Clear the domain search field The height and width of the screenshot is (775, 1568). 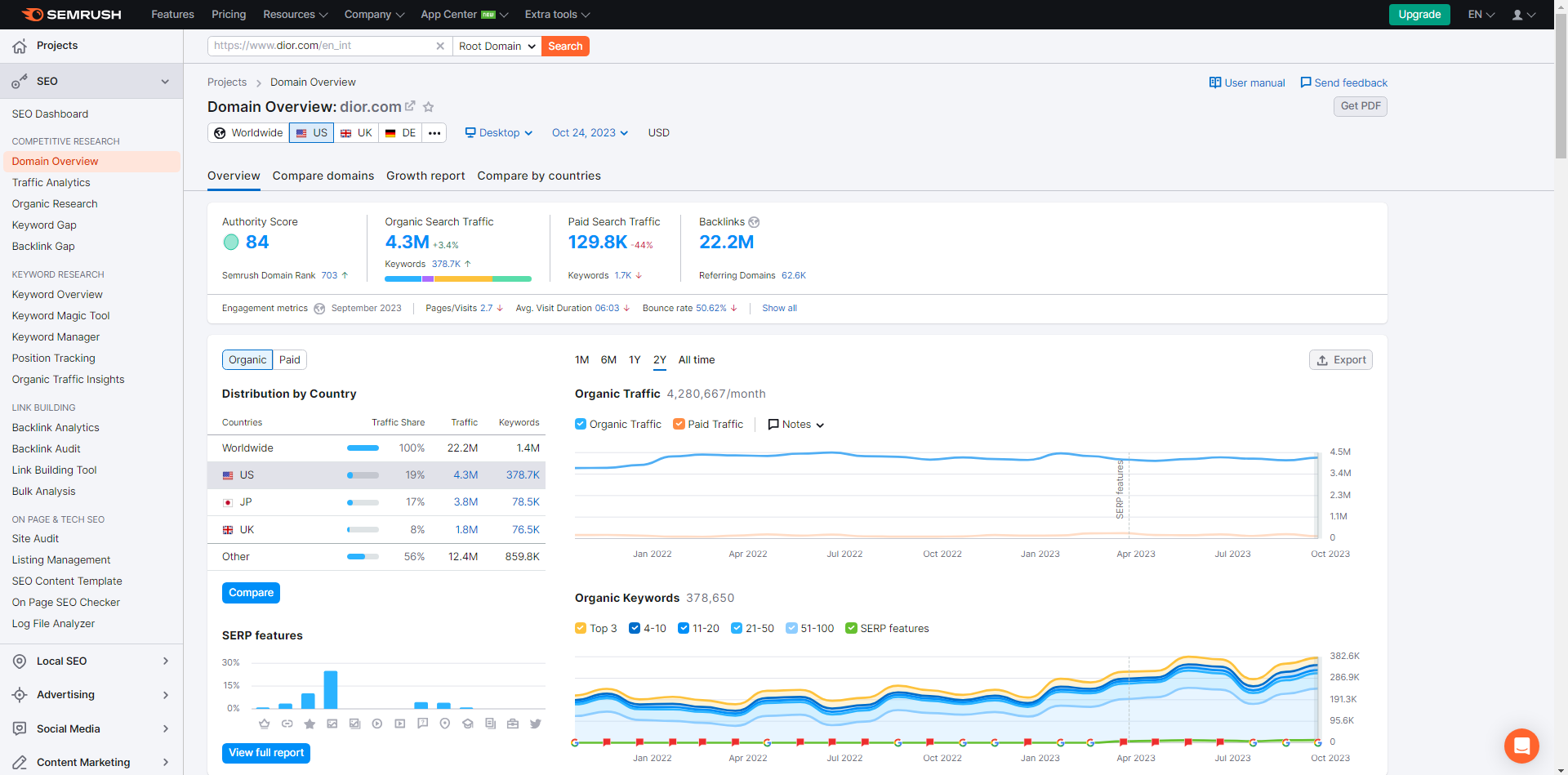click(x=440, y=46)
